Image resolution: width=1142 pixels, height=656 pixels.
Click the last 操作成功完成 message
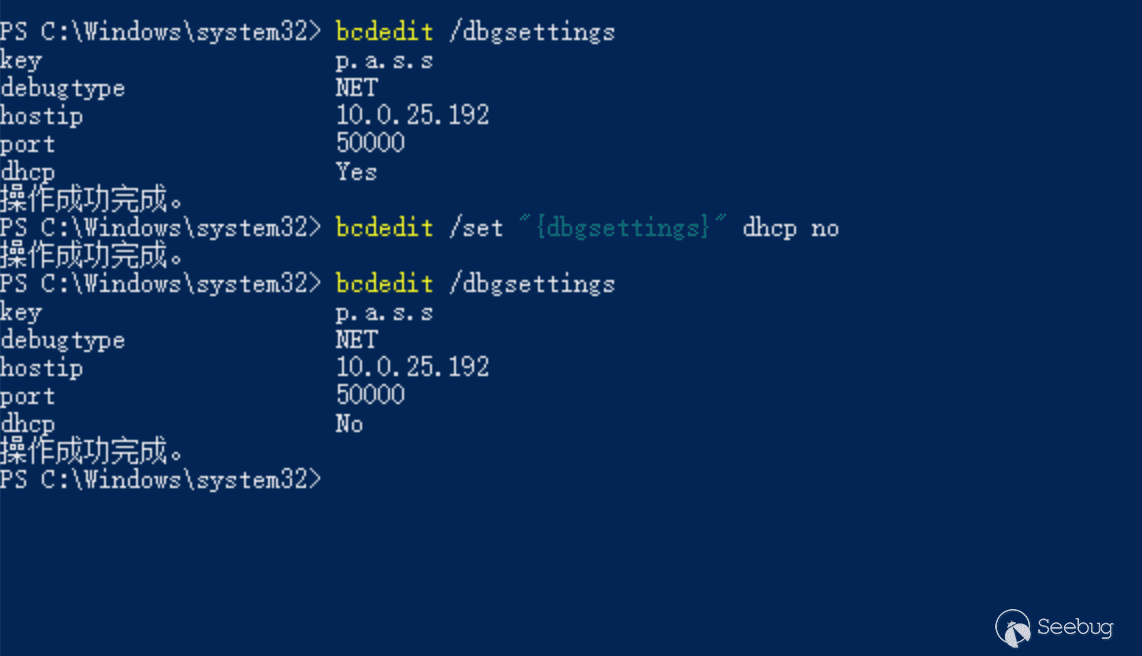click(91, 451)
